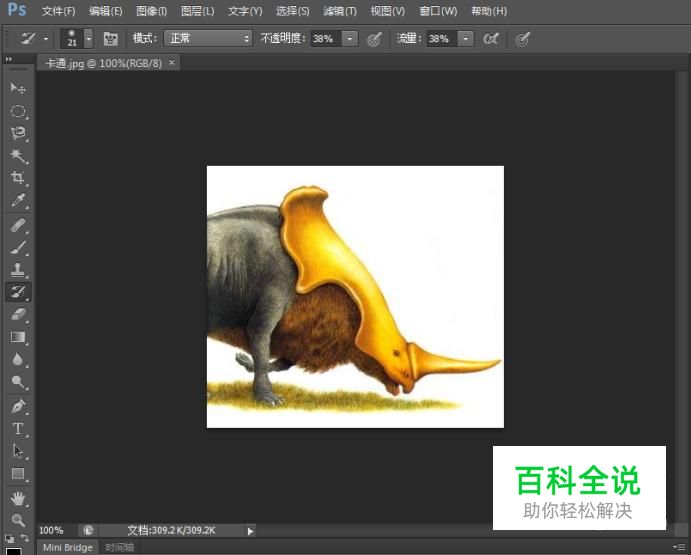Open the flow slider dropdown arrow

(x=466, y=39)
